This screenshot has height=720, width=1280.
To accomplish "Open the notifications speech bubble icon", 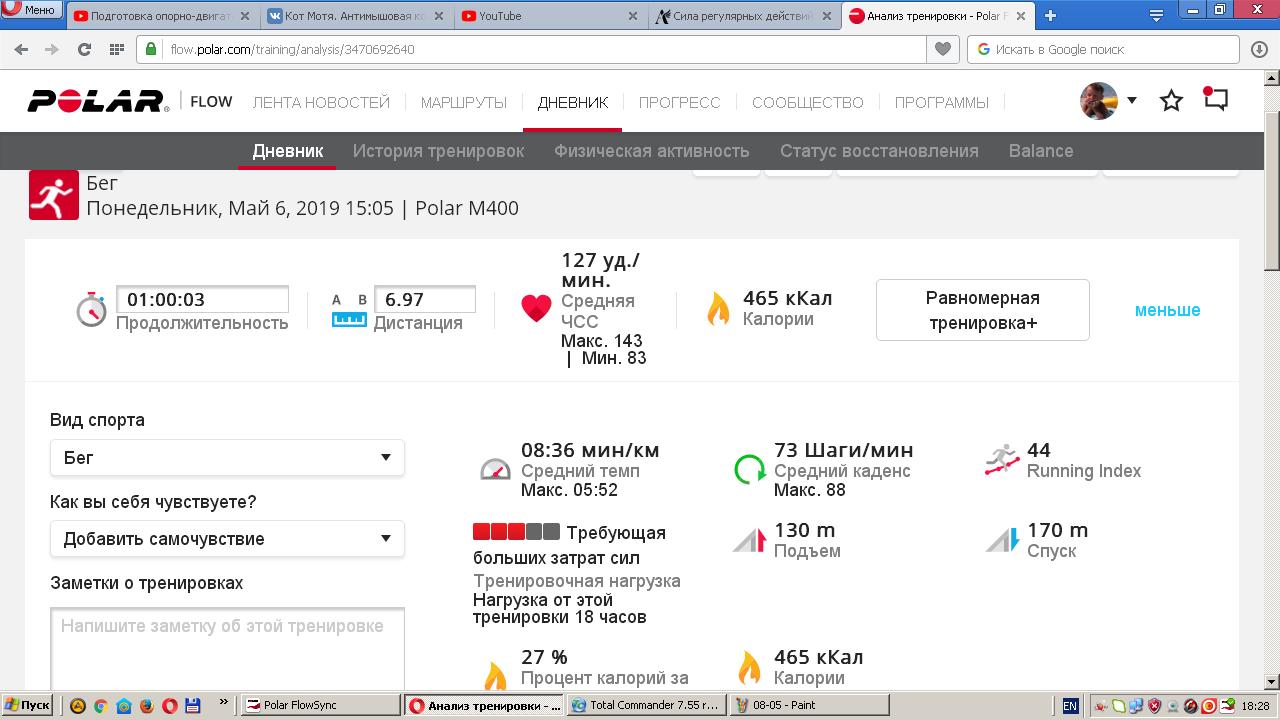I will point(1215,99).
